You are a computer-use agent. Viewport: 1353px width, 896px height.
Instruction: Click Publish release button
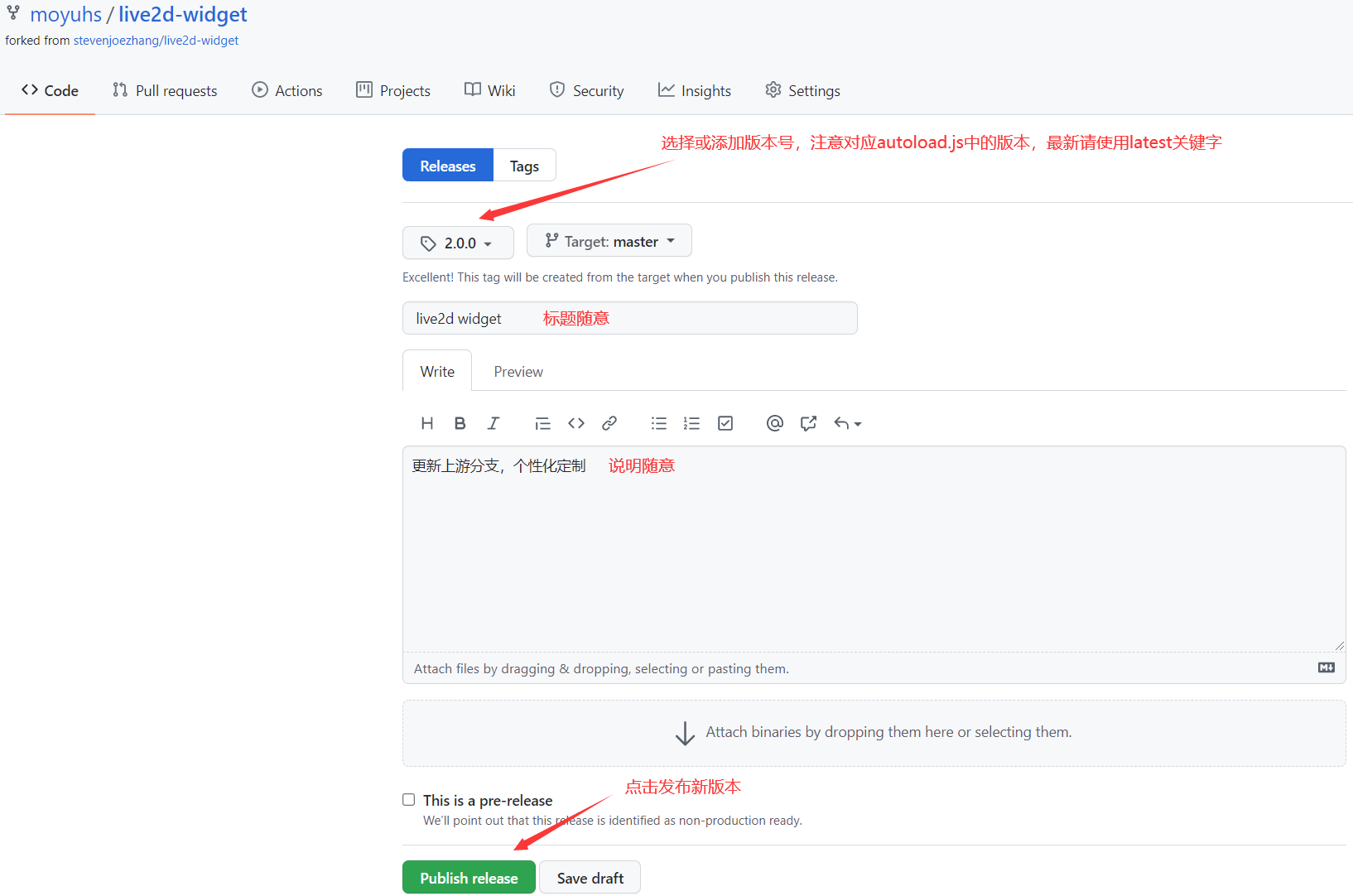(x=469, y=878)
